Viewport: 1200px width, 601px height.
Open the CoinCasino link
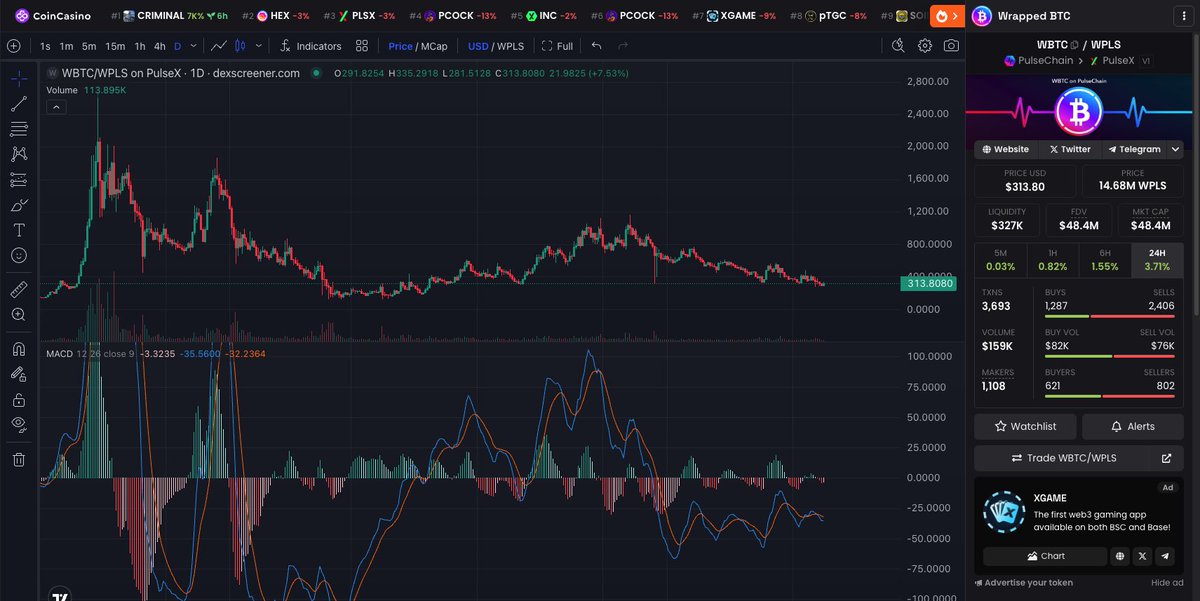pos(53,16)
